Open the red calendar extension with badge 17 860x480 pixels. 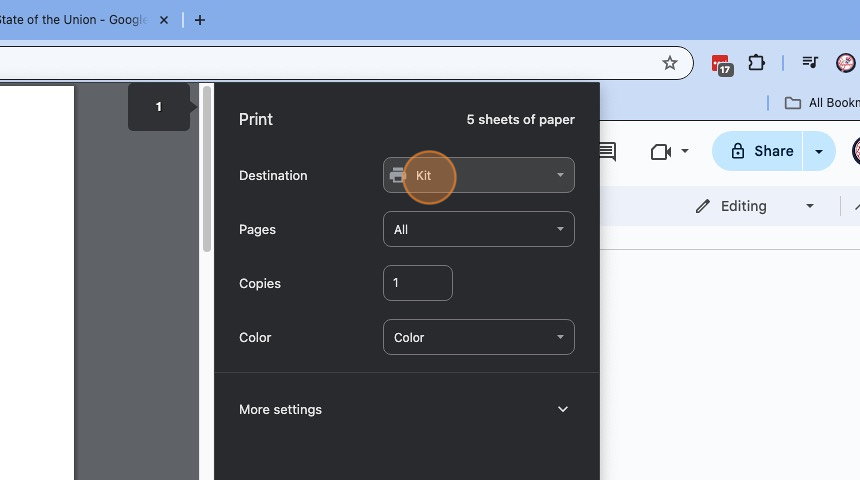tap(722, 64)
